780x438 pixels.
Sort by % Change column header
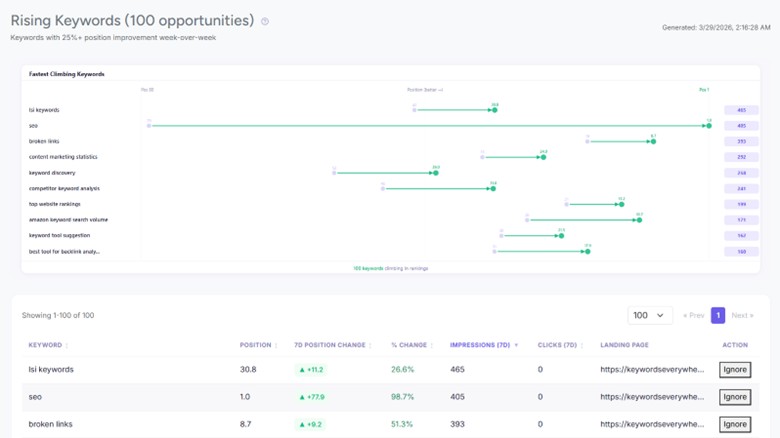point(411,345)
